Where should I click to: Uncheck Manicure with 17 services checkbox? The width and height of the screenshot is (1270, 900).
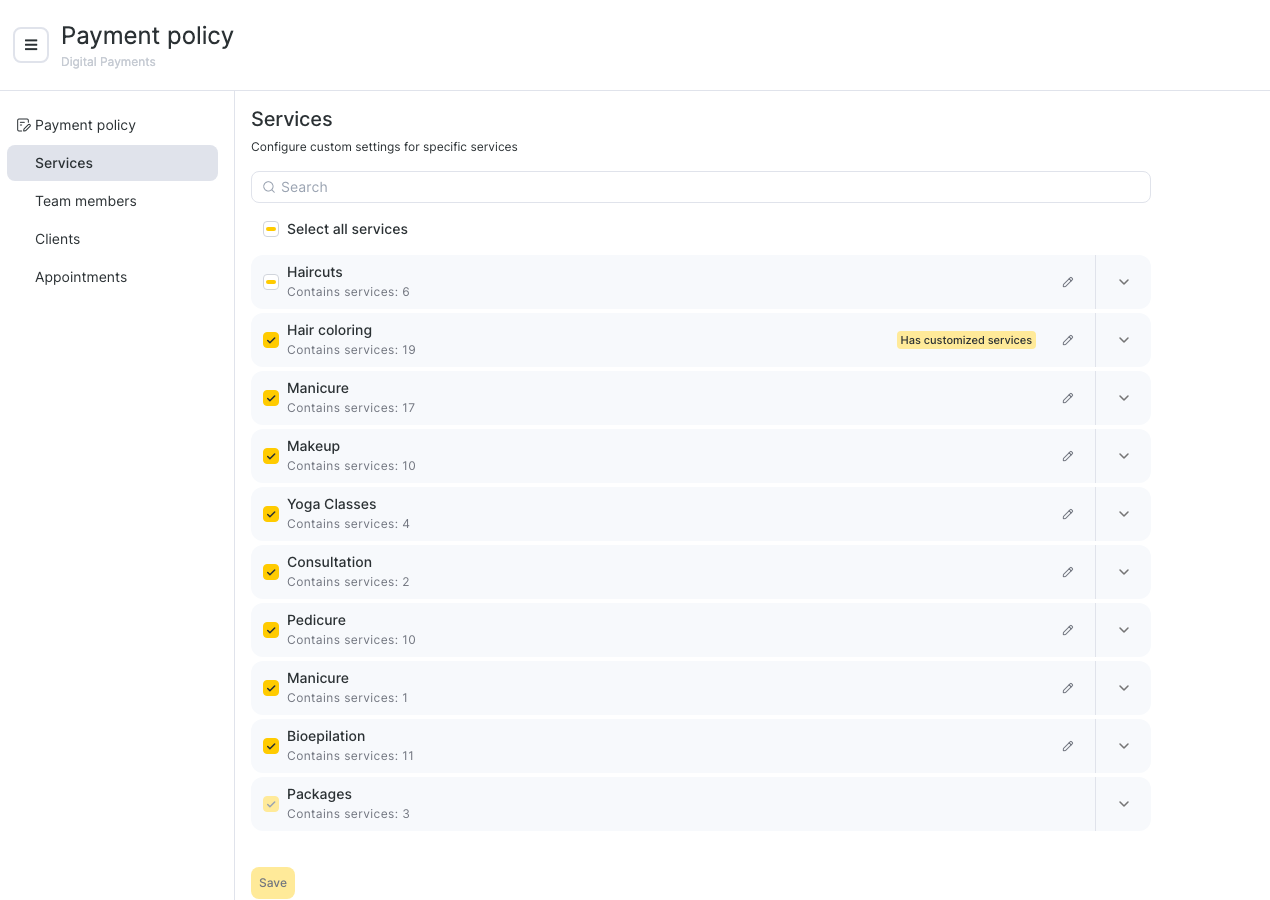[271, 398]
